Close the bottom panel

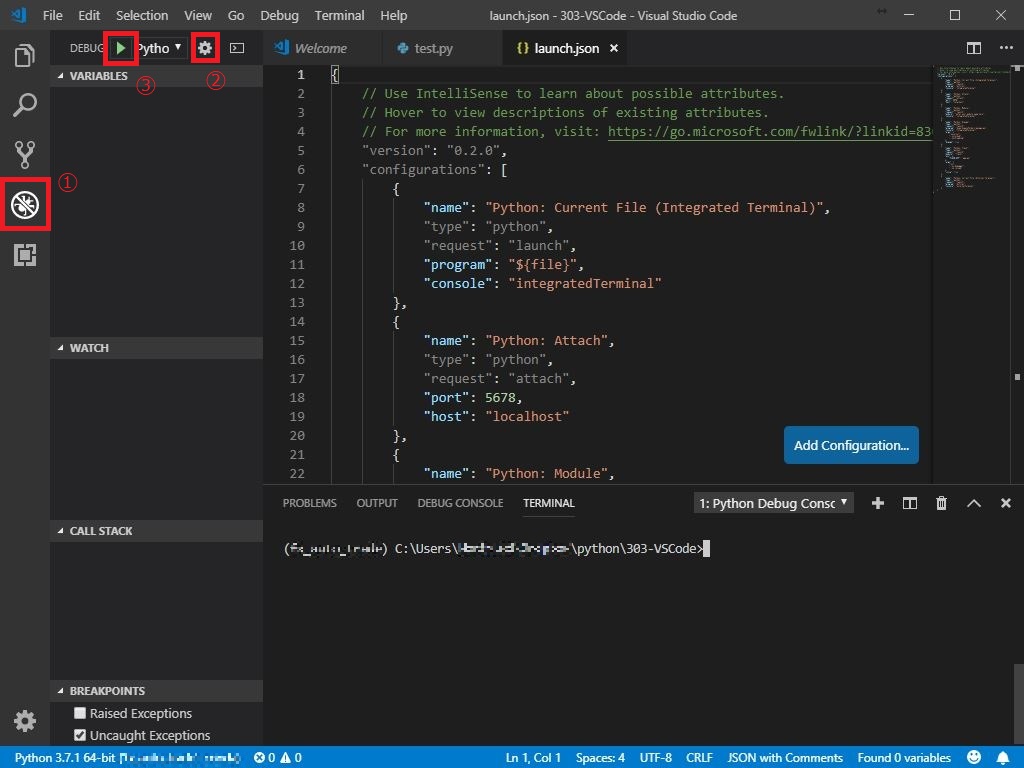tap(1006, 503)
